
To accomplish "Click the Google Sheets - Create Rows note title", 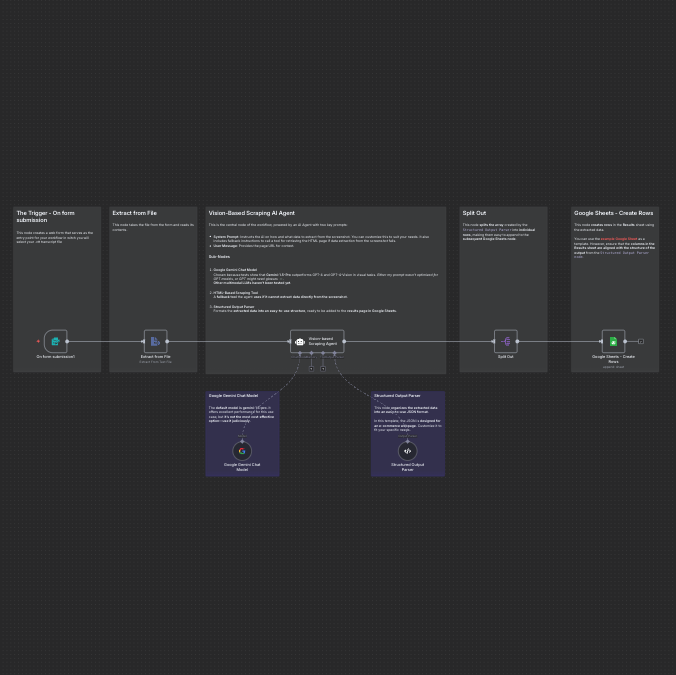I will 613,213.
